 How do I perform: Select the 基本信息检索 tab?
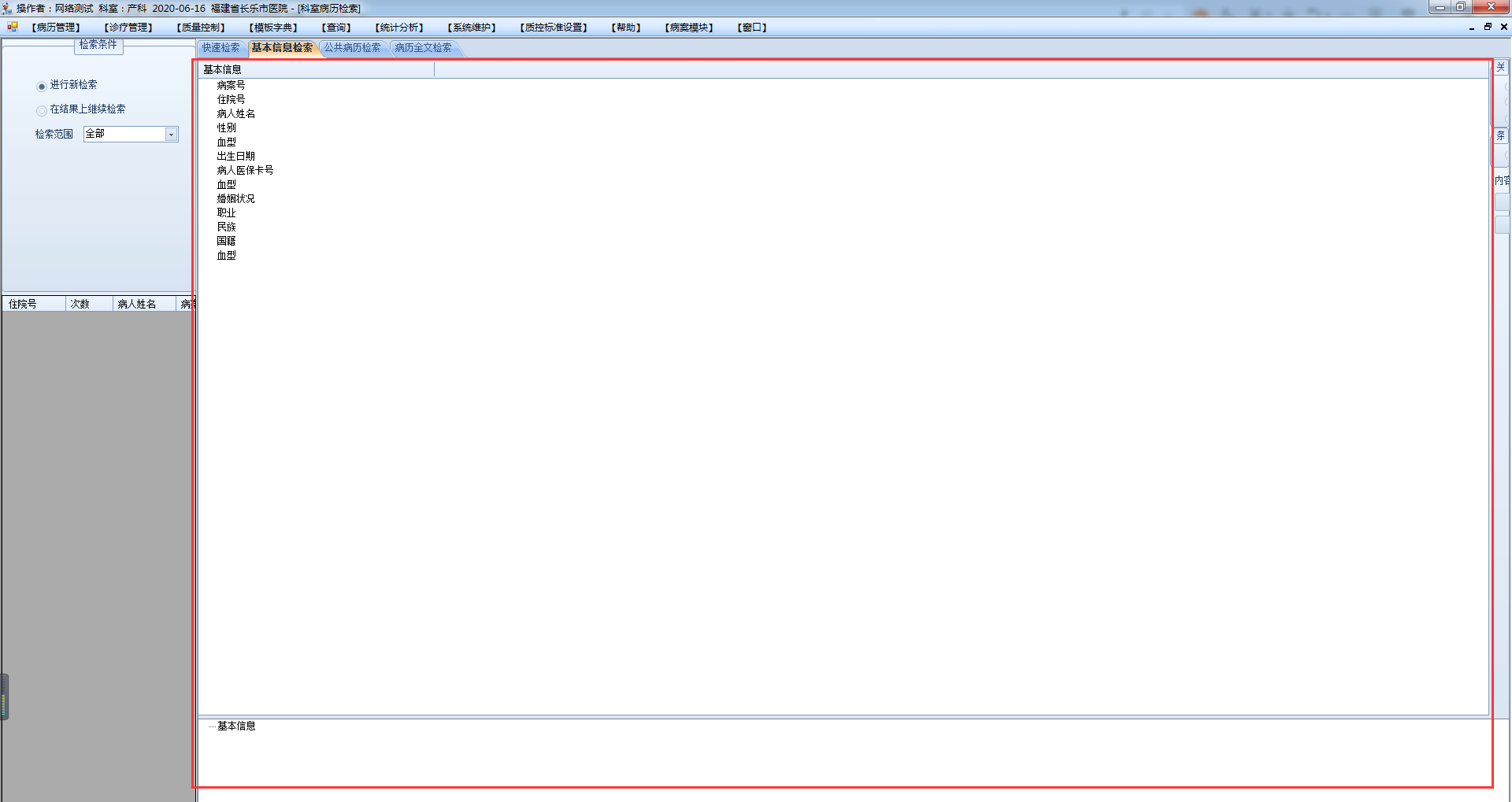(x=282, y=48)
